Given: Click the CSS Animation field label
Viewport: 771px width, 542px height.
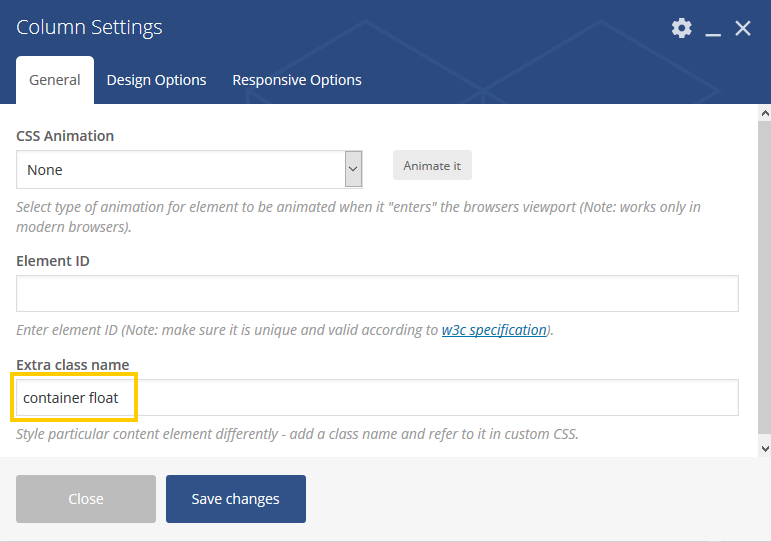Looking at the screenshot, I should tap(65, 136).
